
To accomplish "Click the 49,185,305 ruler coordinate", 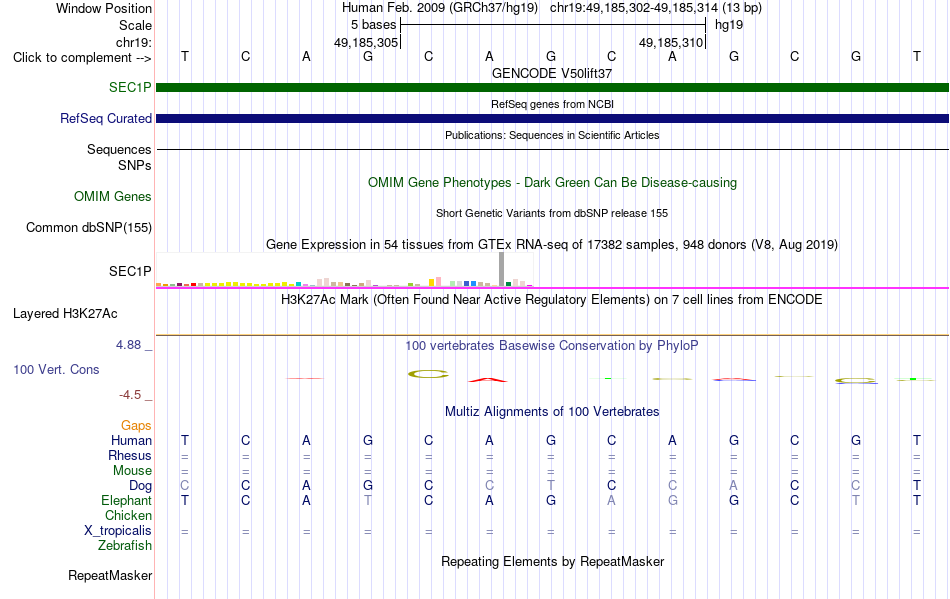I will [366, 42].
